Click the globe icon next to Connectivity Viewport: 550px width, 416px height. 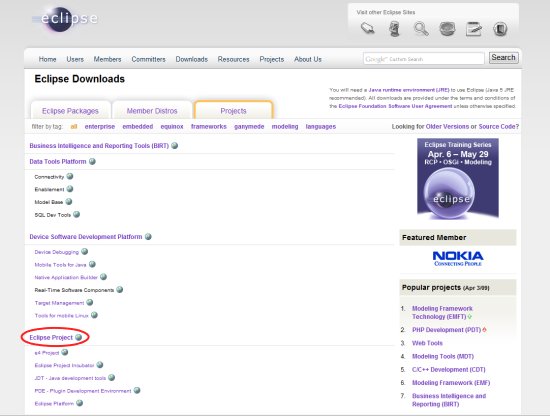(x=70, y=176)
